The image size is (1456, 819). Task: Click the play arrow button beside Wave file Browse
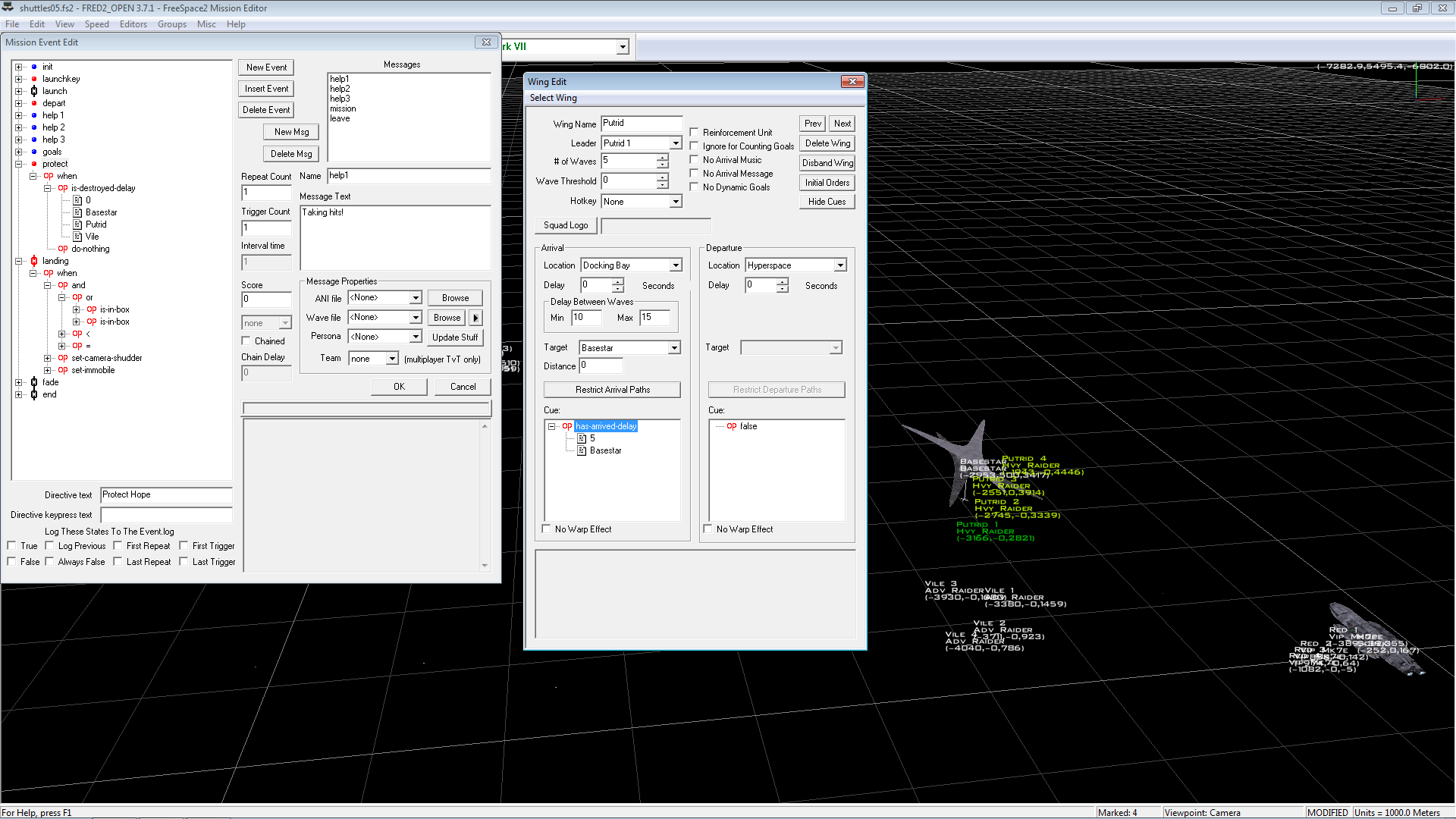coord(475,318)
